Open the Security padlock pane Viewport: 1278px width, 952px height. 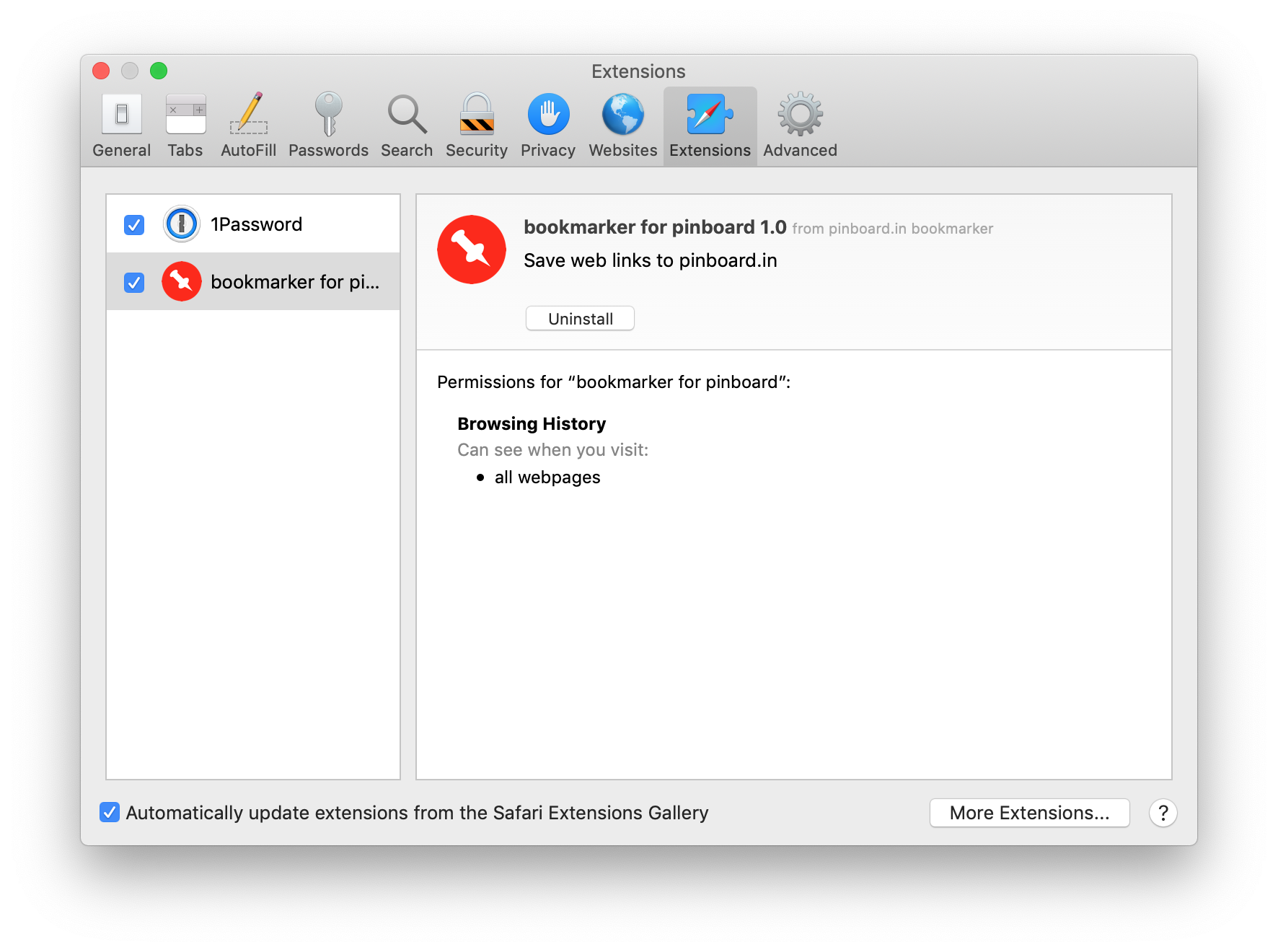477,125
